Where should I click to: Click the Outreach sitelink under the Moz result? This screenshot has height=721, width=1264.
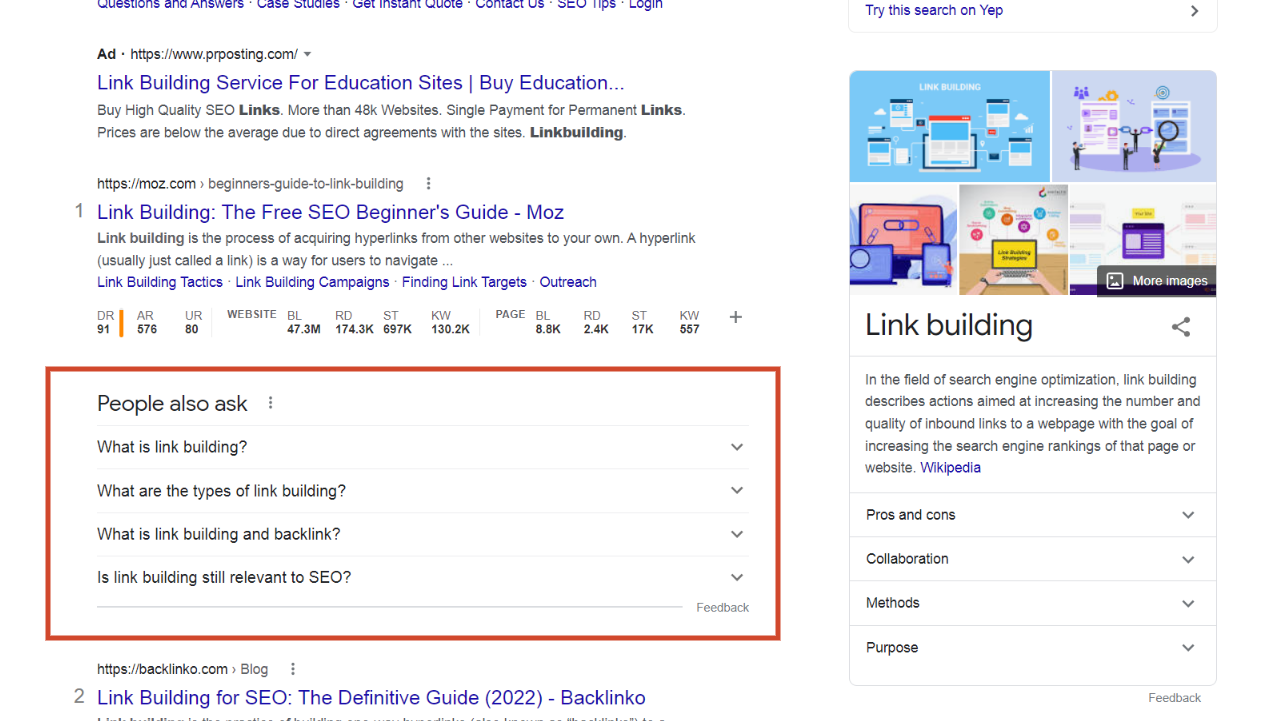coord(568,282)
